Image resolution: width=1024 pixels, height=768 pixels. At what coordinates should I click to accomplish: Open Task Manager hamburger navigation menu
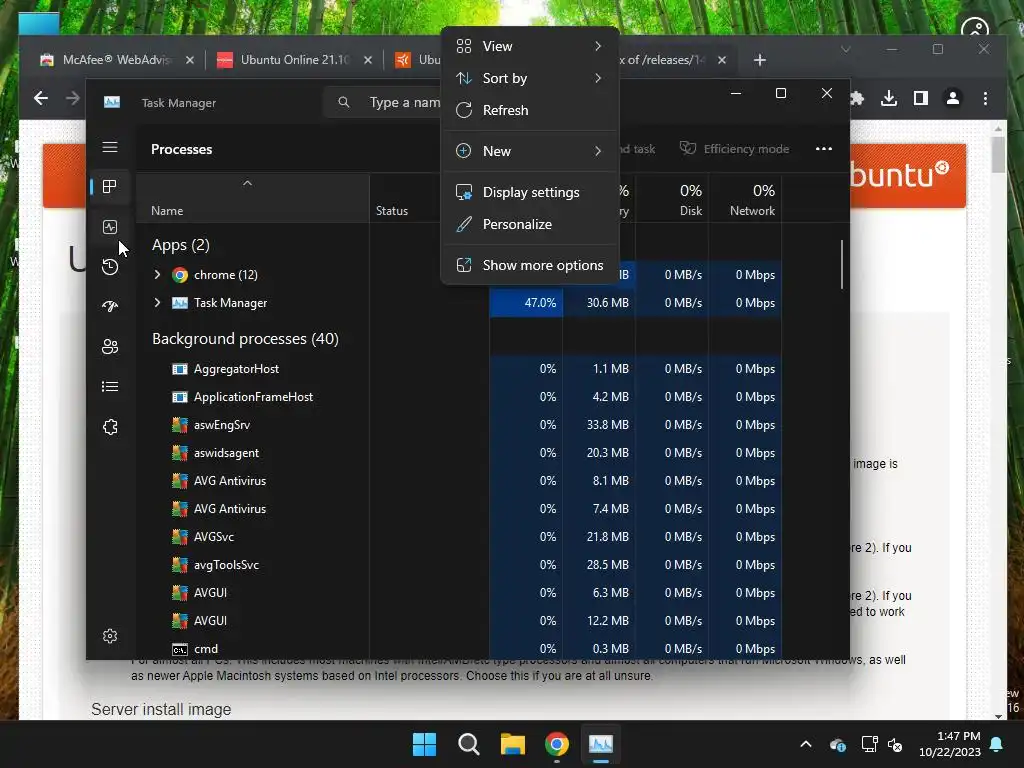[110, 148]
